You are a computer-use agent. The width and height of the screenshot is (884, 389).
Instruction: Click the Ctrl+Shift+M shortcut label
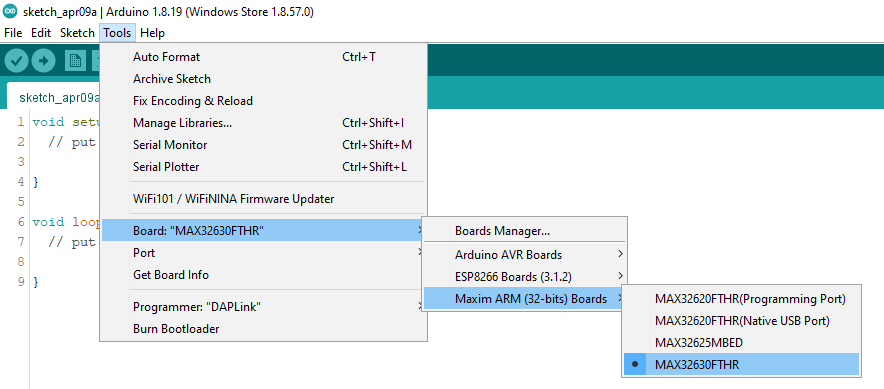(x=377, y=145)
